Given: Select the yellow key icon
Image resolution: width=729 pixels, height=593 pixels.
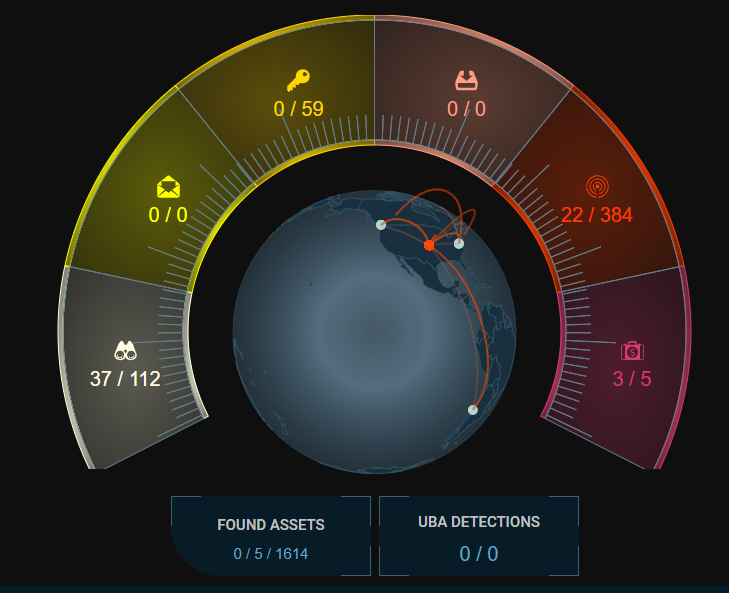Looking at the screenshot, I should coord(299,80).
